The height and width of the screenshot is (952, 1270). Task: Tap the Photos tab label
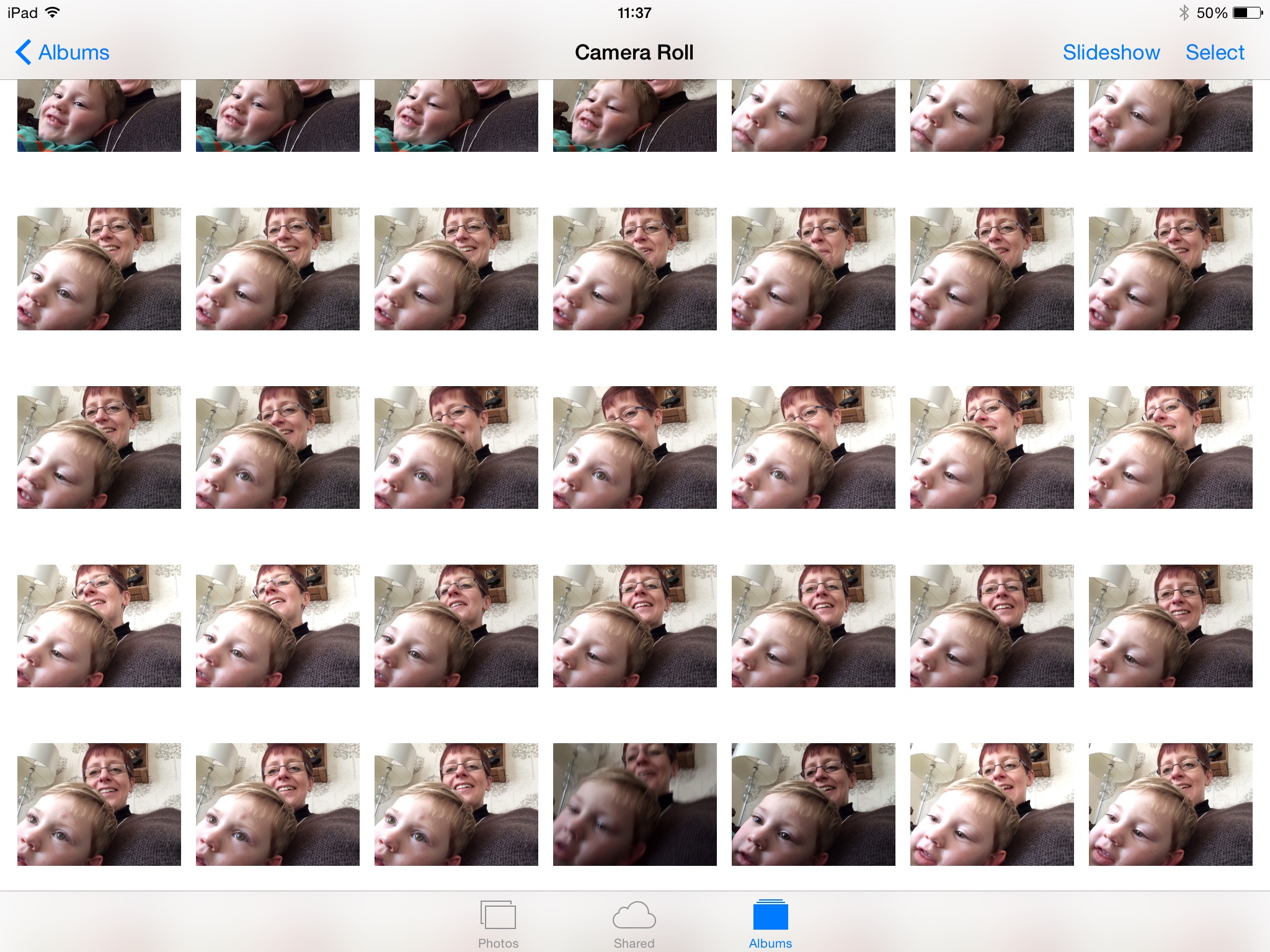[498, 943]
